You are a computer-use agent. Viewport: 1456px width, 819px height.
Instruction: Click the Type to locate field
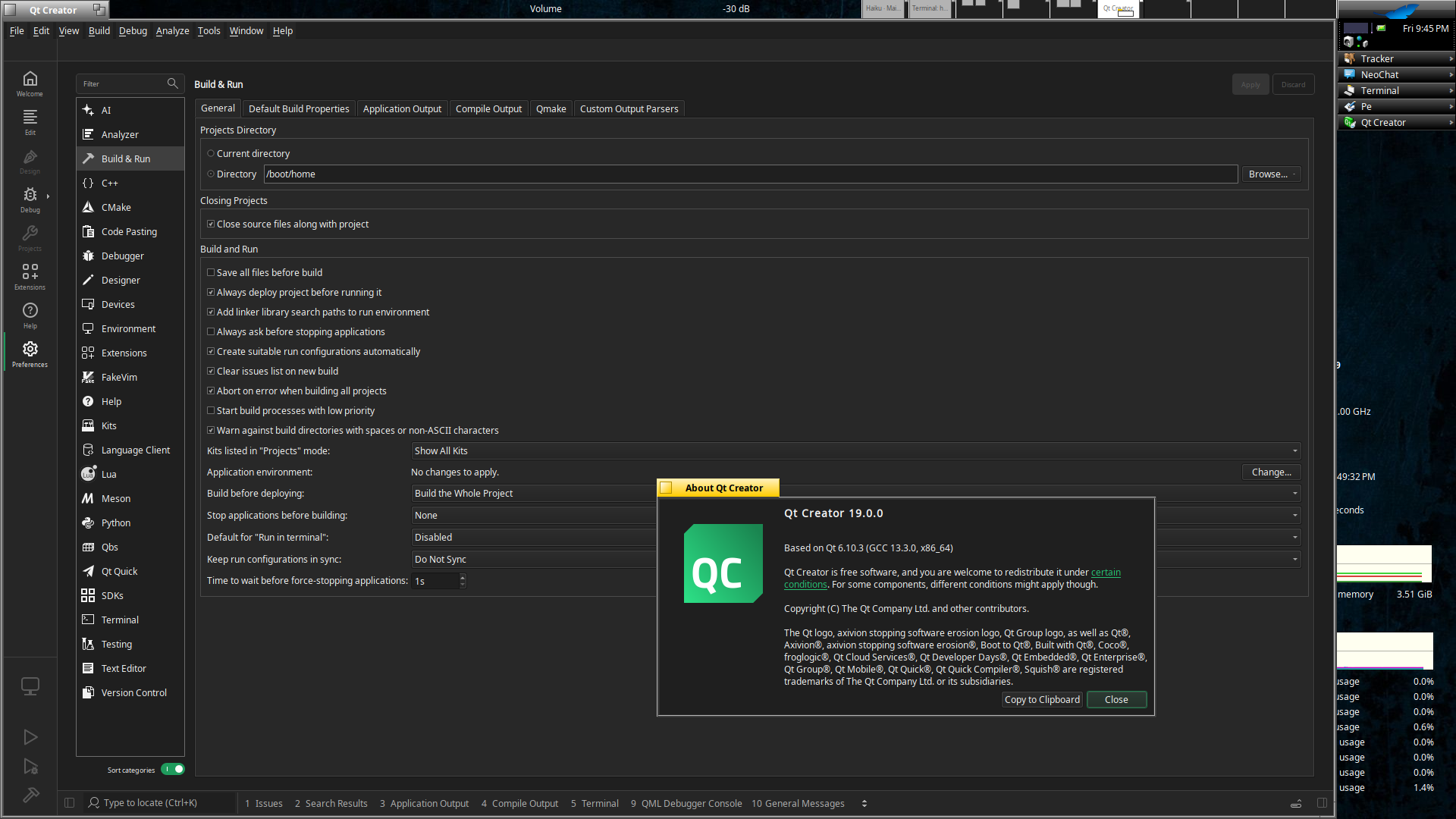tap(159, 802)
